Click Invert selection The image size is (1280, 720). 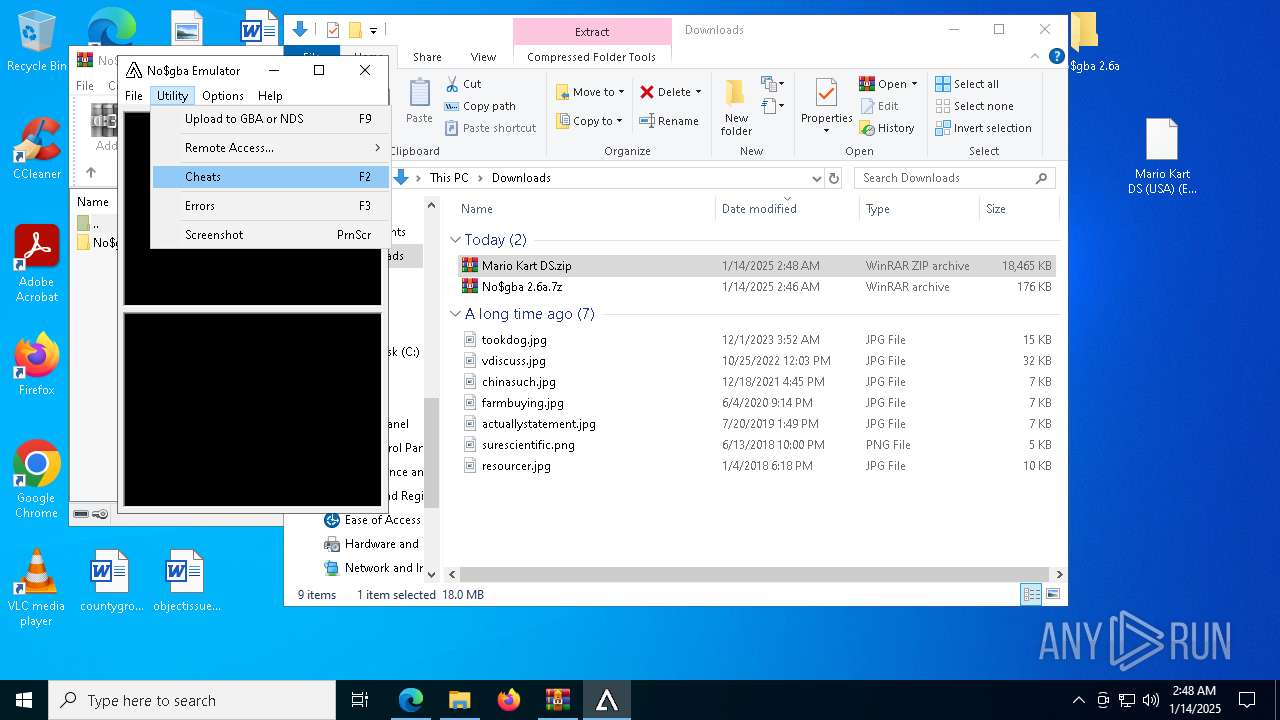click(x=984, y=128)
